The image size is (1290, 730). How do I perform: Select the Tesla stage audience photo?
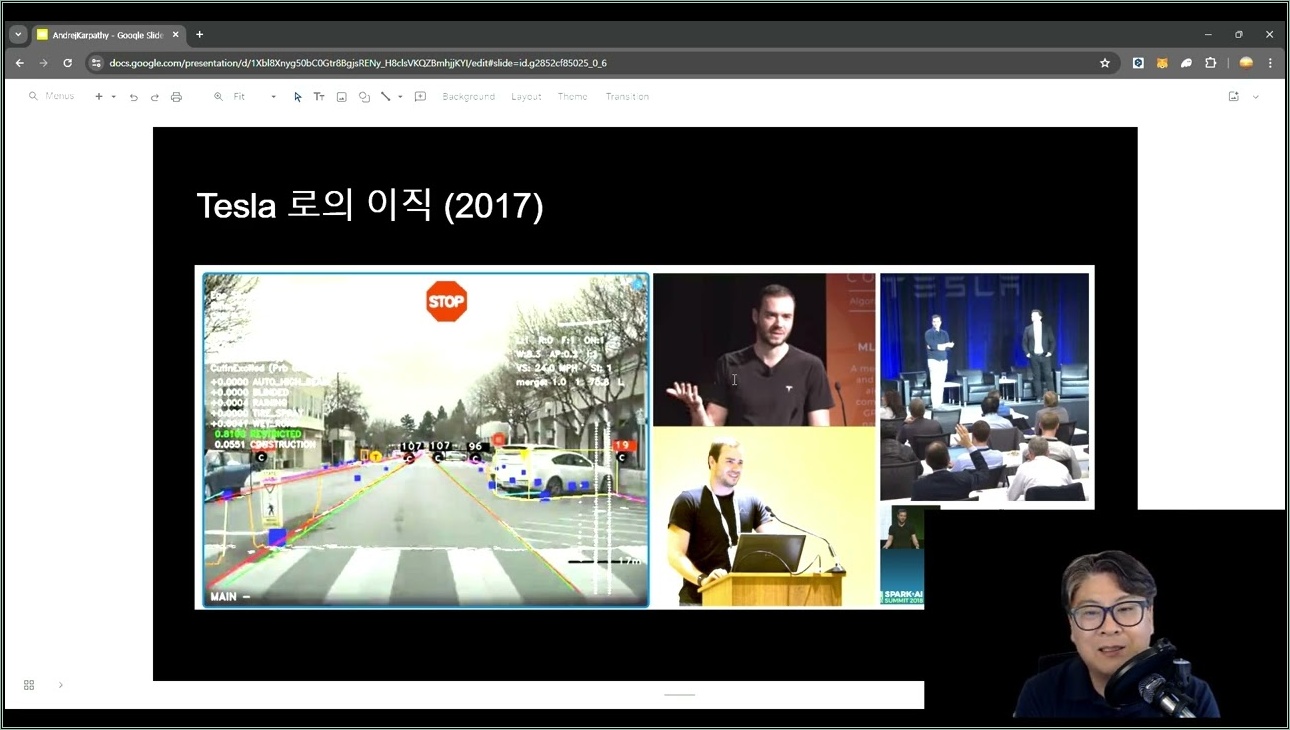coord(985,387)
